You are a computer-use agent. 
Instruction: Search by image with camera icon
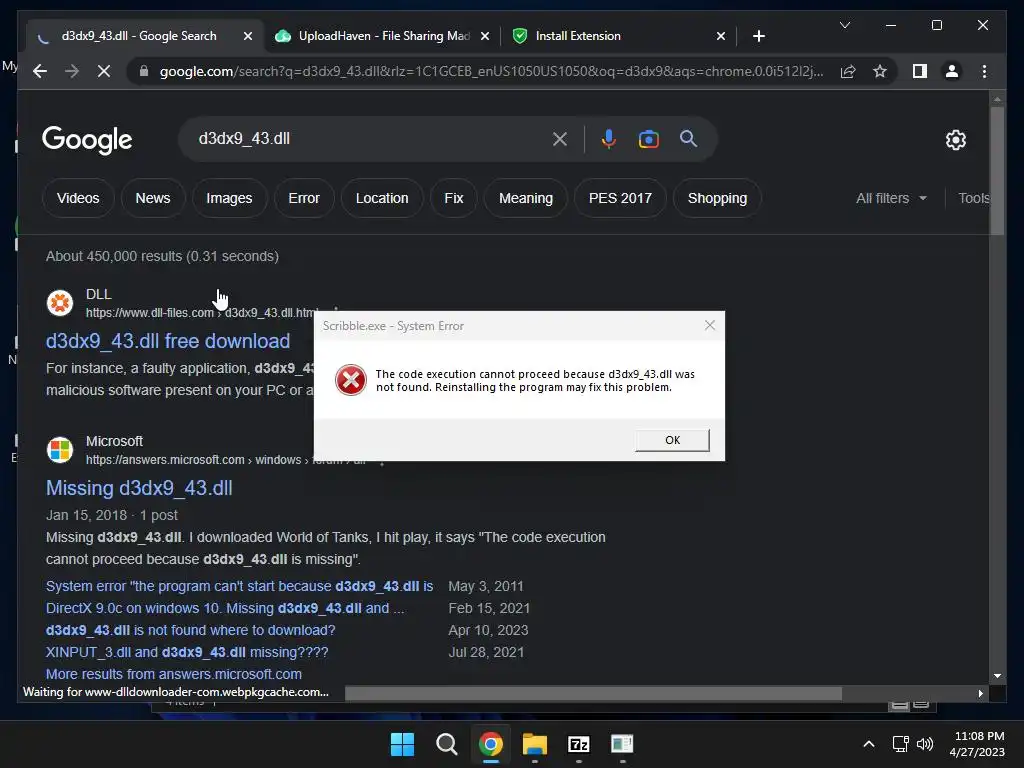click(648, 138)
